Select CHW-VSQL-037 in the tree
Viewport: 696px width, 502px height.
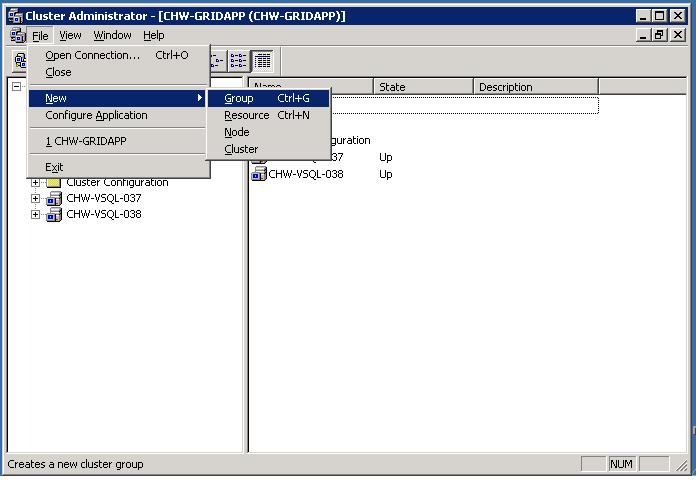104,198
